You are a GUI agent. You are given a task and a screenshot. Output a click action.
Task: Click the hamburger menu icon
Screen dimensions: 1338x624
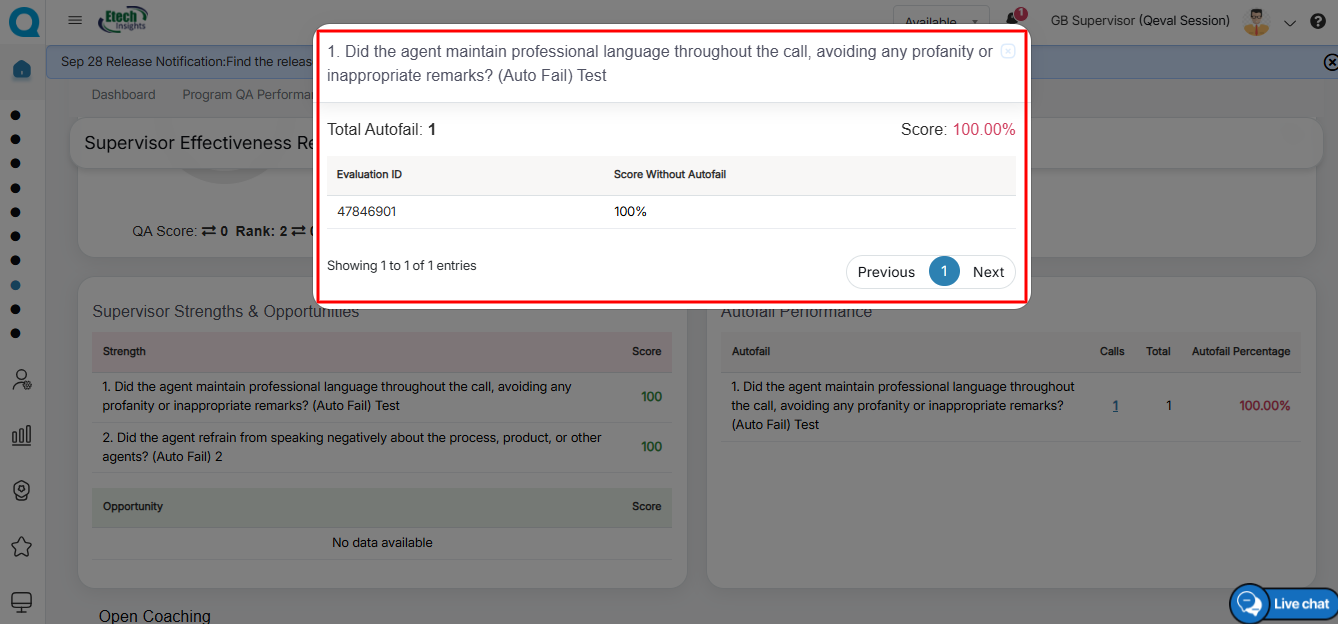[x=75, y=20]
